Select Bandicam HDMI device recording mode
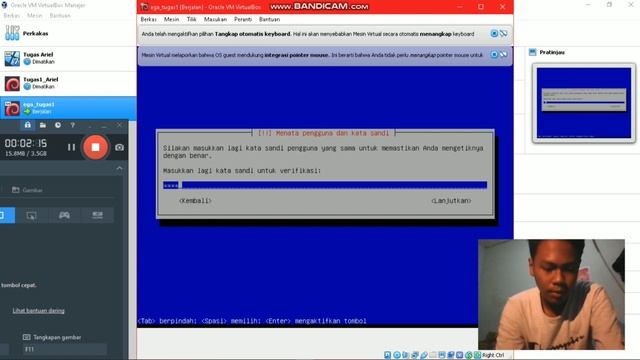The image size is (640, 360). click(x=97, y=215)
